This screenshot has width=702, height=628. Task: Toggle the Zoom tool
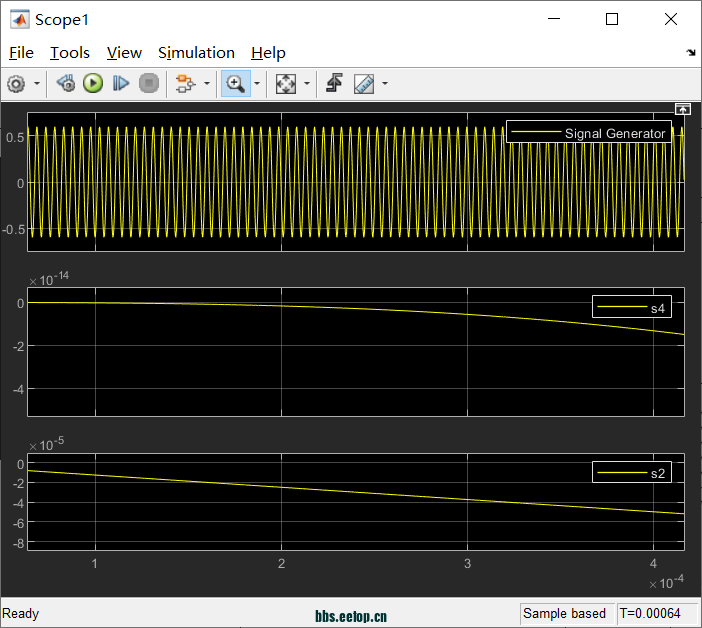coord(235,84)
